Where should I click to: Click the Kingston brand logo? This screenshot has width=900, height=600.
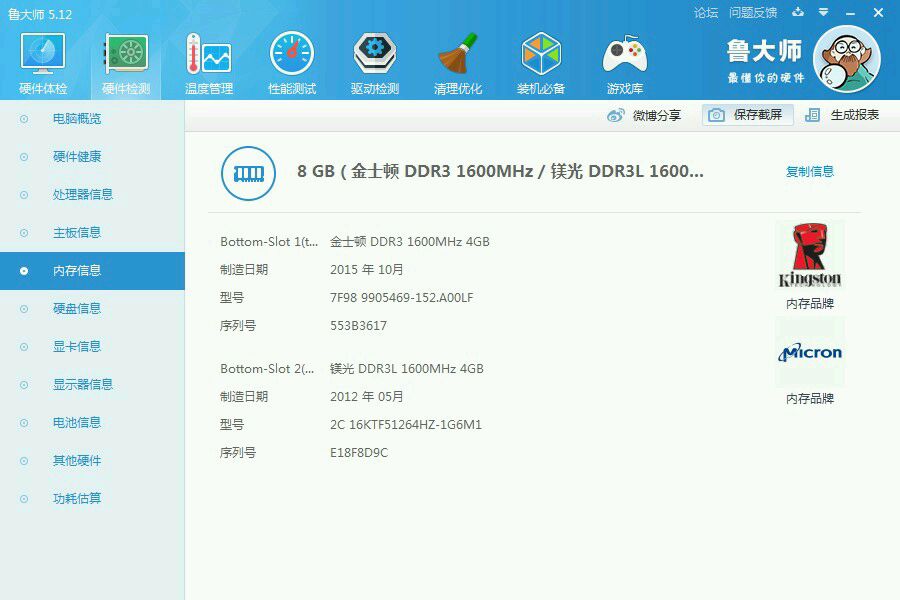pyautogui.click(x=810, y=254)
